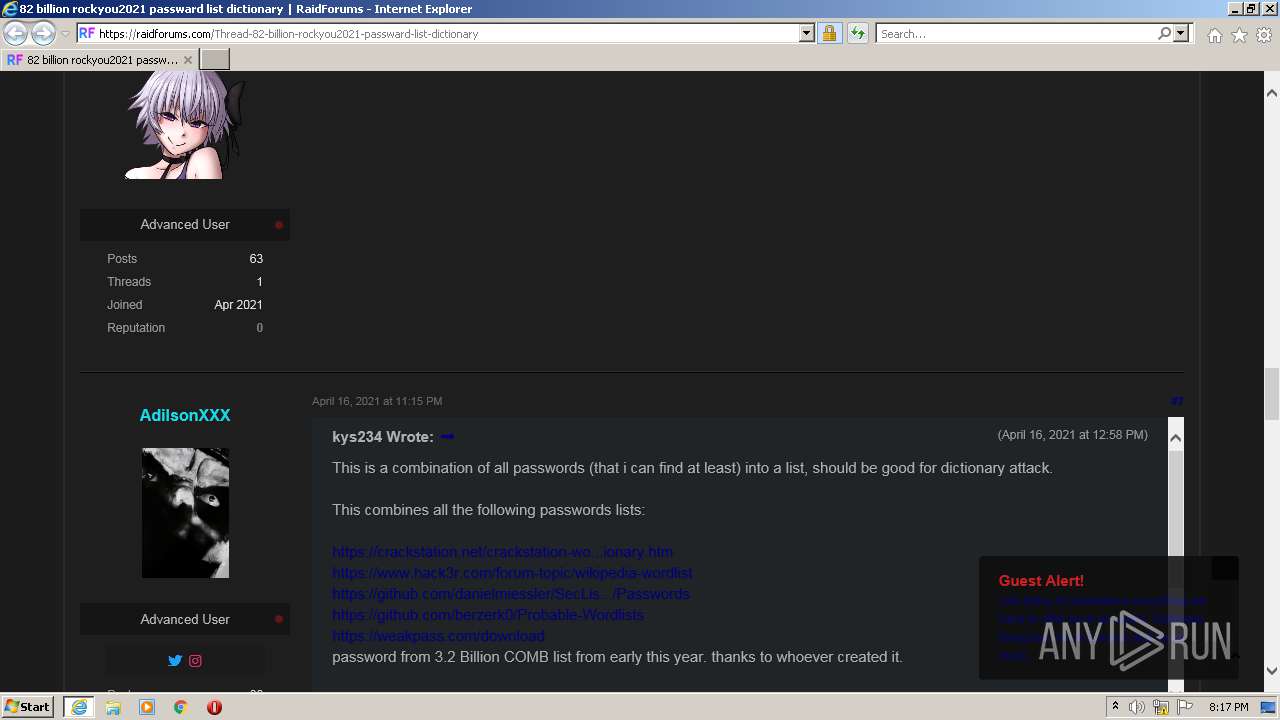
Task: Open search provider dropdown arrow
Action: click(x=1181, y=33)
